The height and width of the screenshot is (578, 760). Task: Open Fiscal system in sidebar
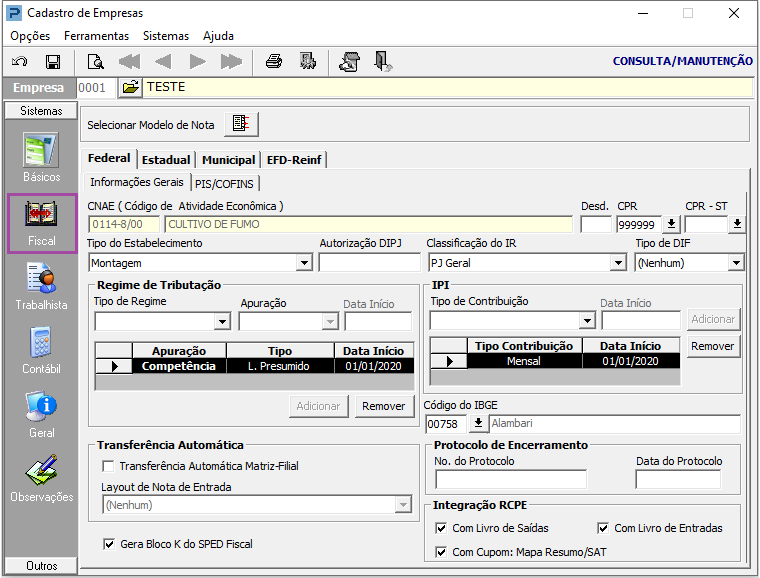[42, 223]
